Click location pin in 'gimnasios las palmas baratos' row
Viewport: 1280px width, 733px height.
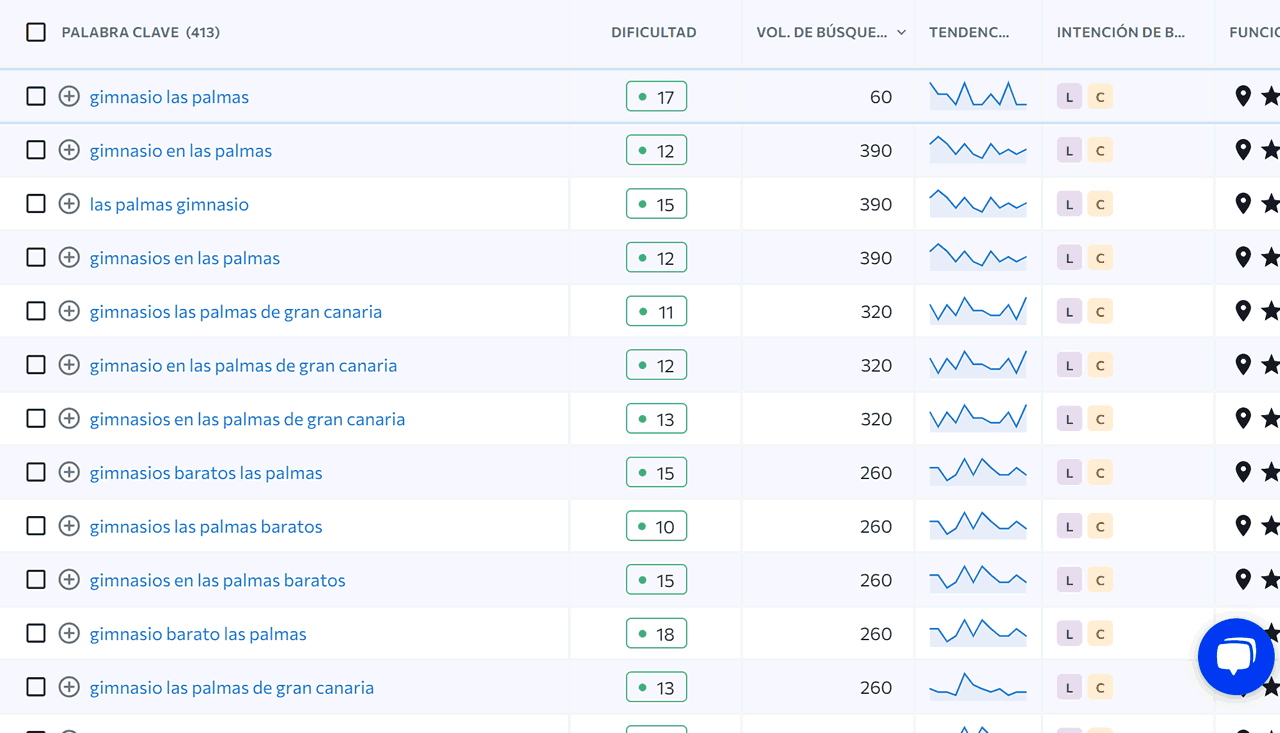pos(1243,526)
